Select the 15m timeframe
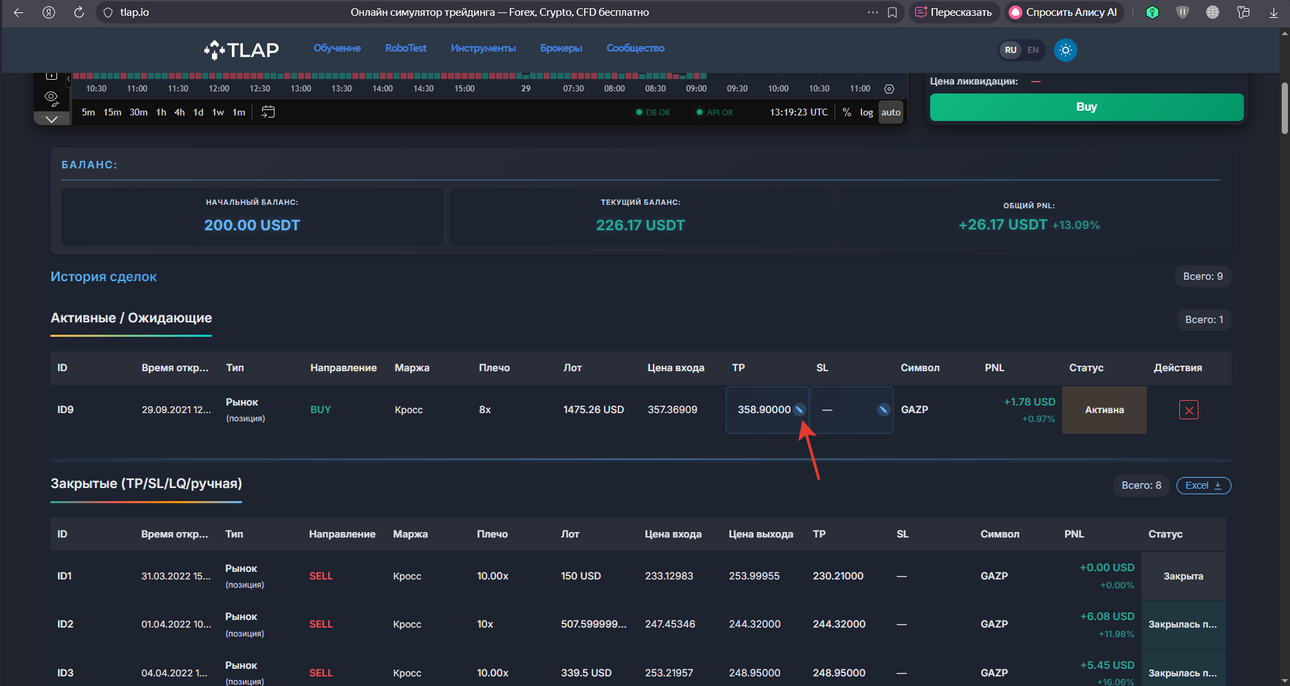Image resolution: width=1290 pixels, height=686 pixels. [x=112, y=112]
